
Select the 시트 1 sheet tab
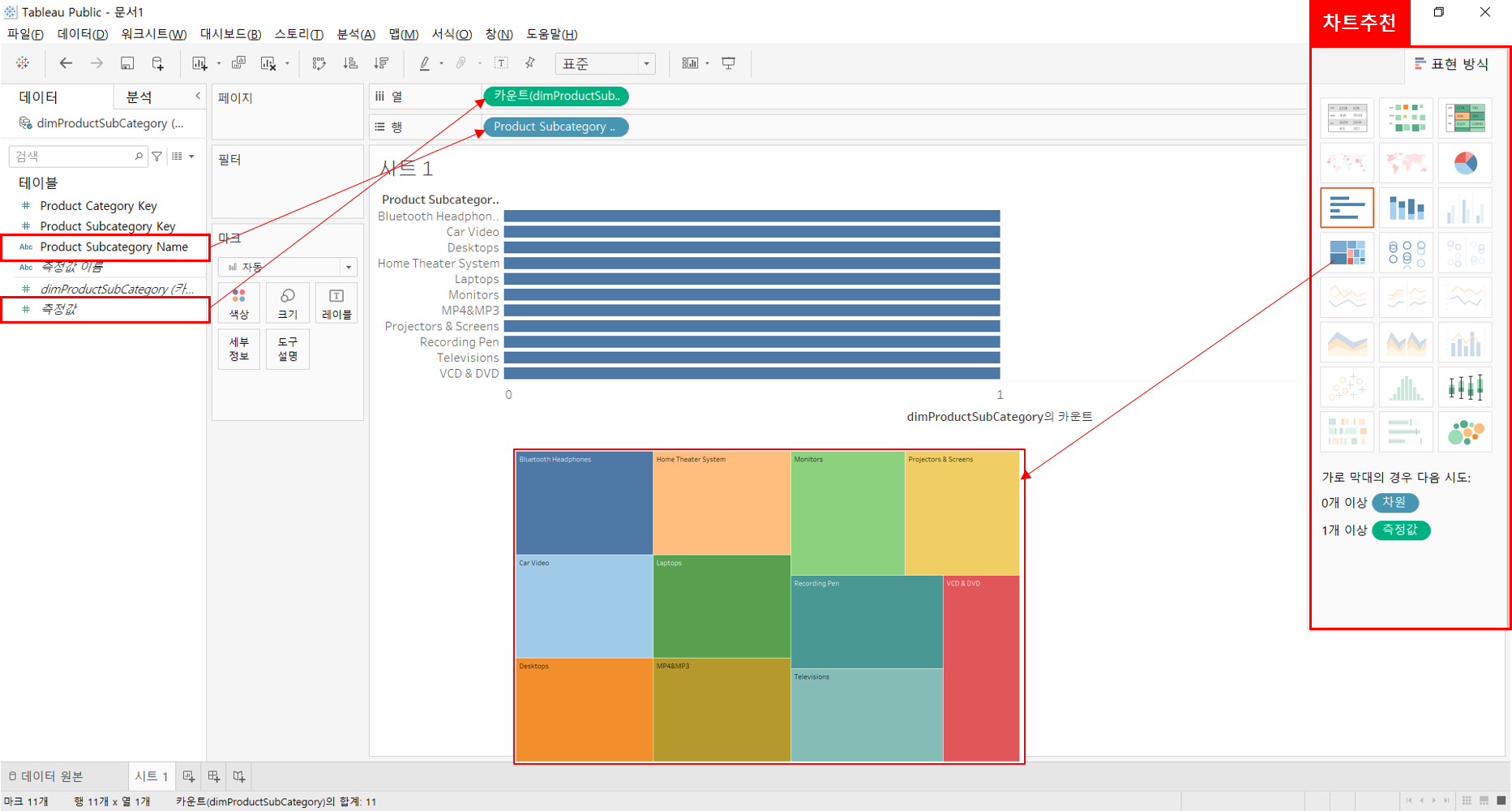point(151,776)
